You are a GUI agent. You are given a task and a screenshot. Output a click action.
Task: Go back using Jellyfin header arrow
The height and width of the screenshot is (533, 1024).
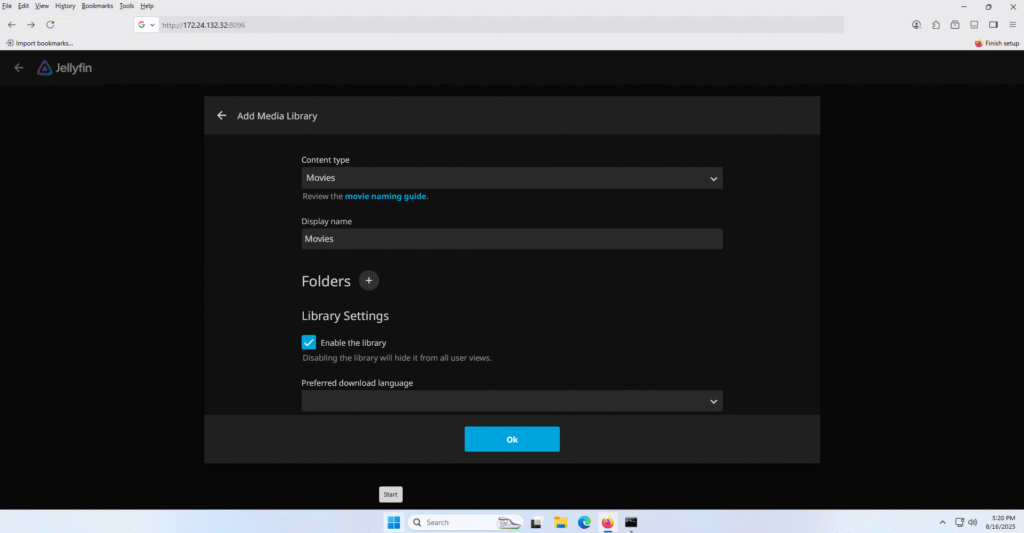click(x=19, y=68)
